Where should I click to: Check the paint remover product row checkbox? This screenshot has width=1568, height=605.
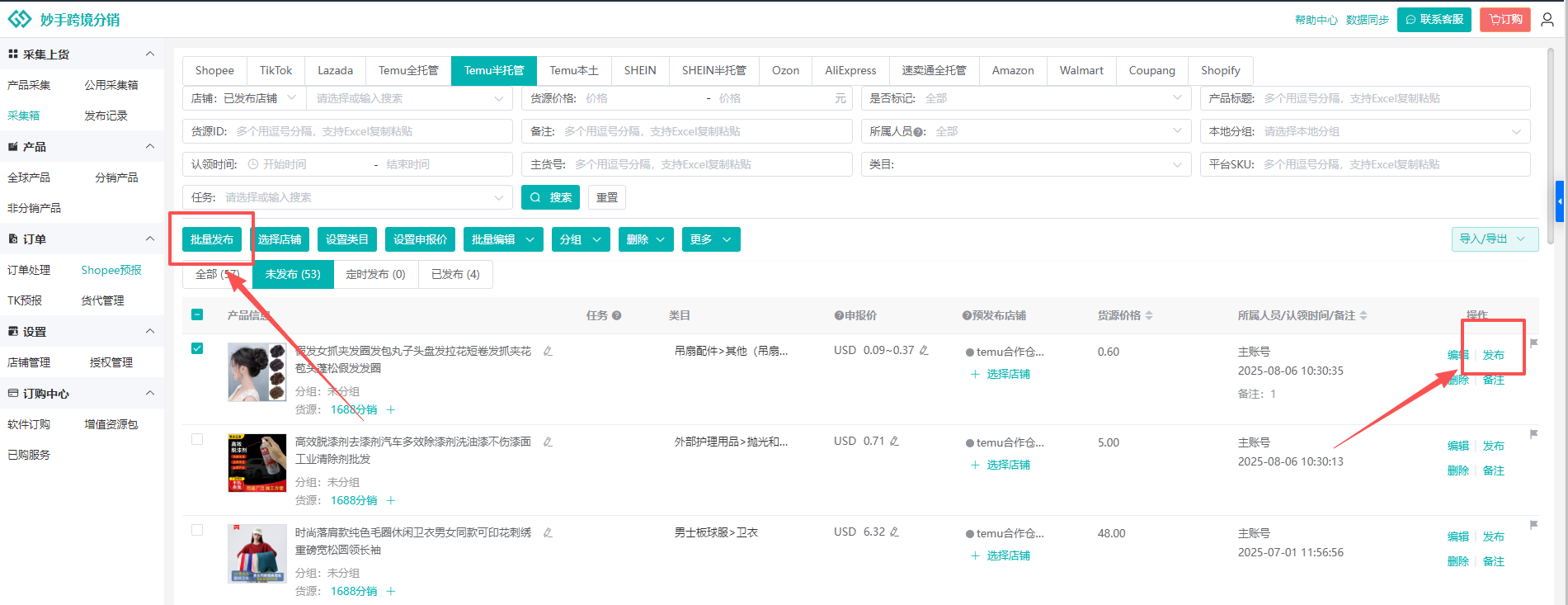tap(197, 439)
